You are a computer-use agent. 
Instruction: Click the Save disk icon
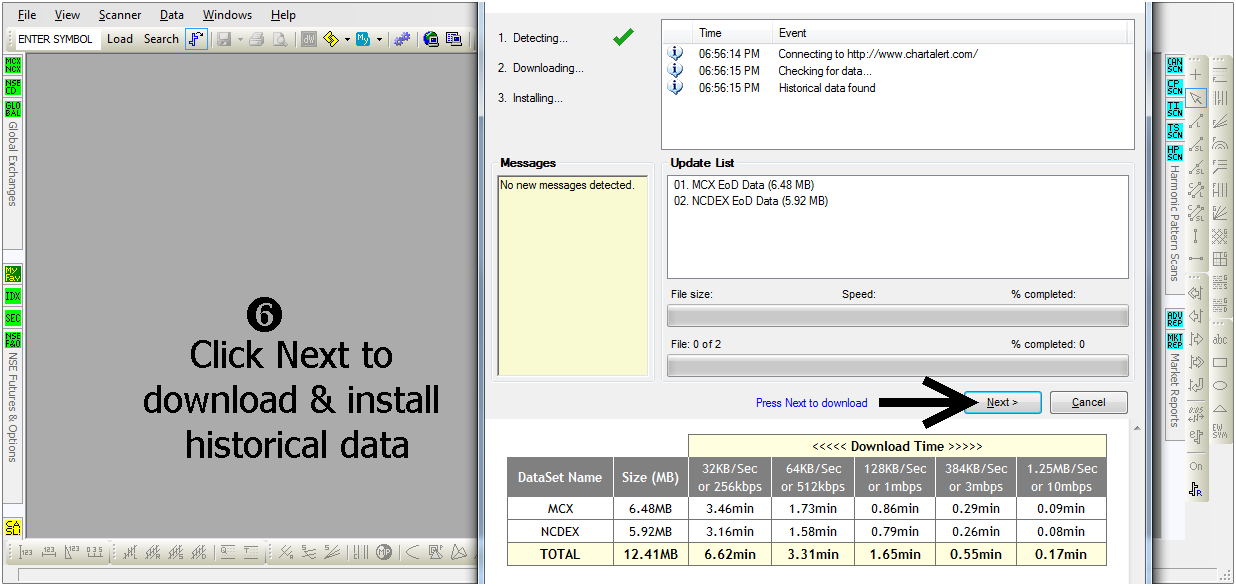coord(225,39)
